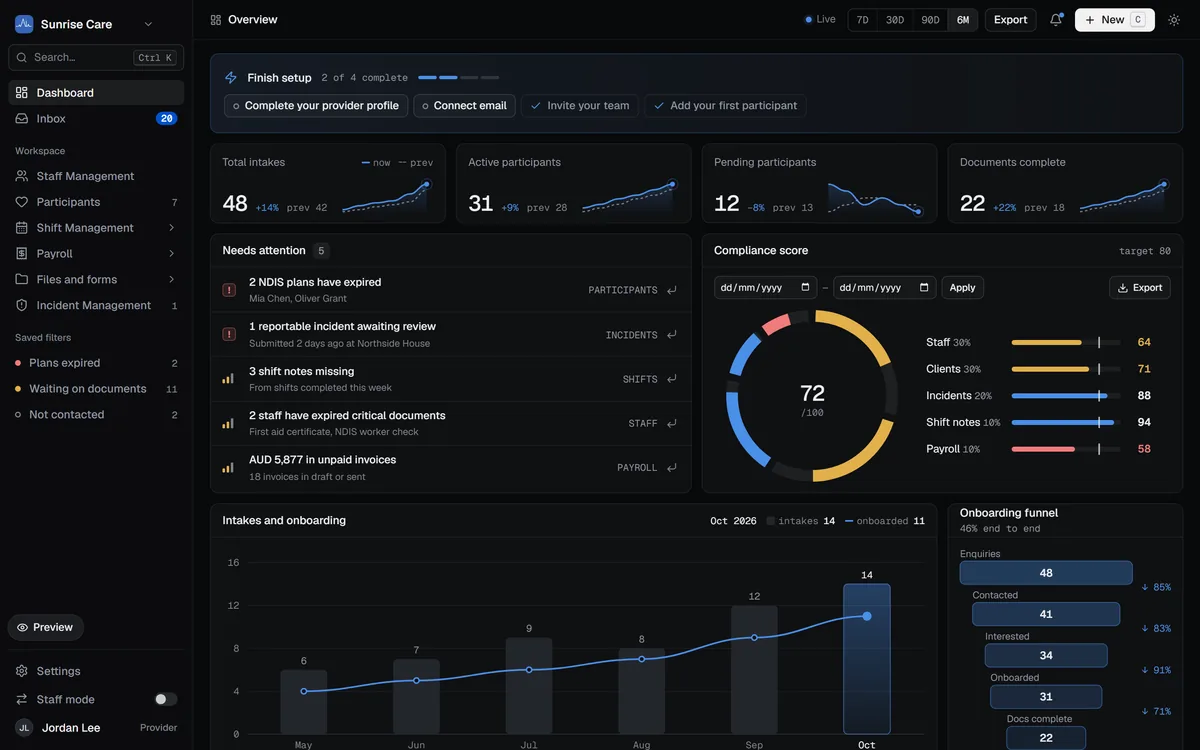This screenshot has height=750, width=1200.
Task: Click the Staff mode swap arrows icon
Action: click(x=22, y=700)
